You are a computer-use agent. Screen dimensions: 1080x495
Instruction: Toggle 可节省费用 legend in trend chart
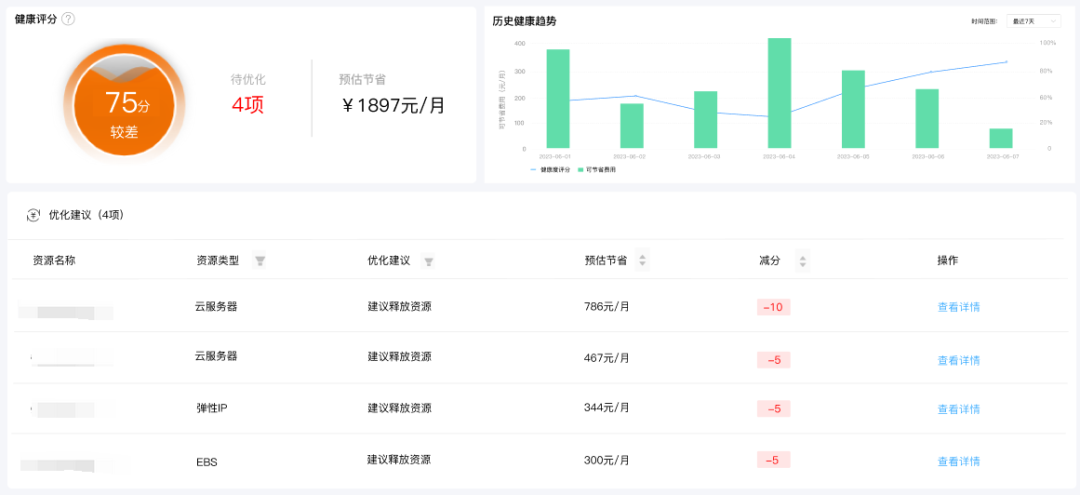tap(596, 169)
